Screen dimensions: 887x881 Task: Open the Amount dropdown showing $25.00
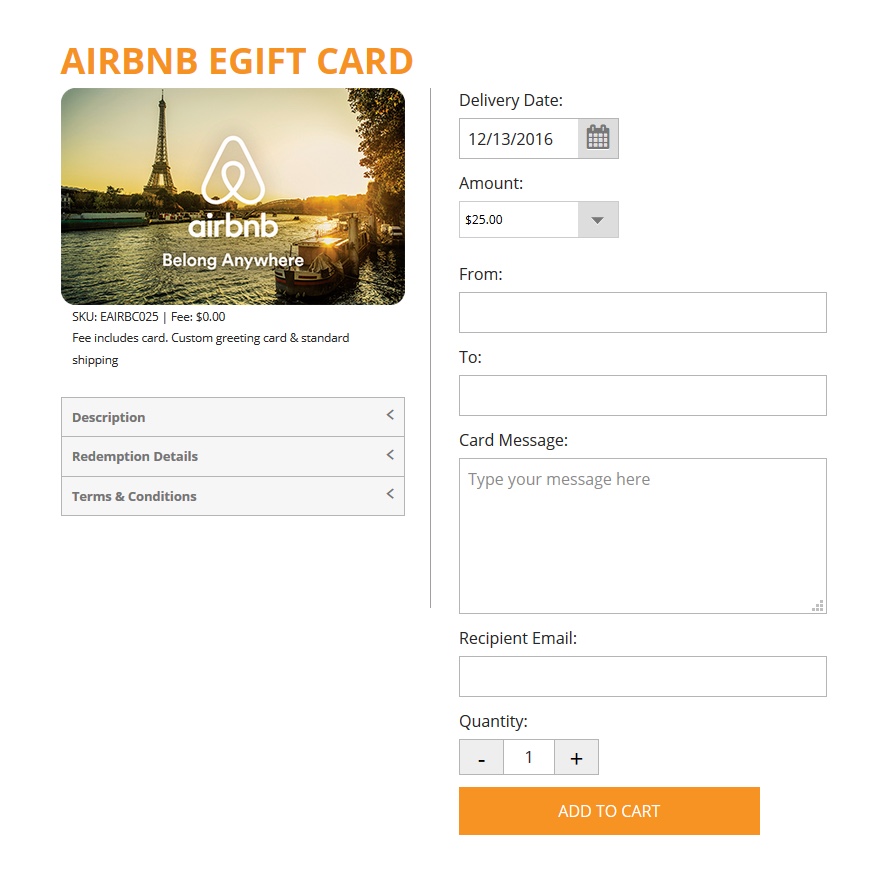coord(597,219)
